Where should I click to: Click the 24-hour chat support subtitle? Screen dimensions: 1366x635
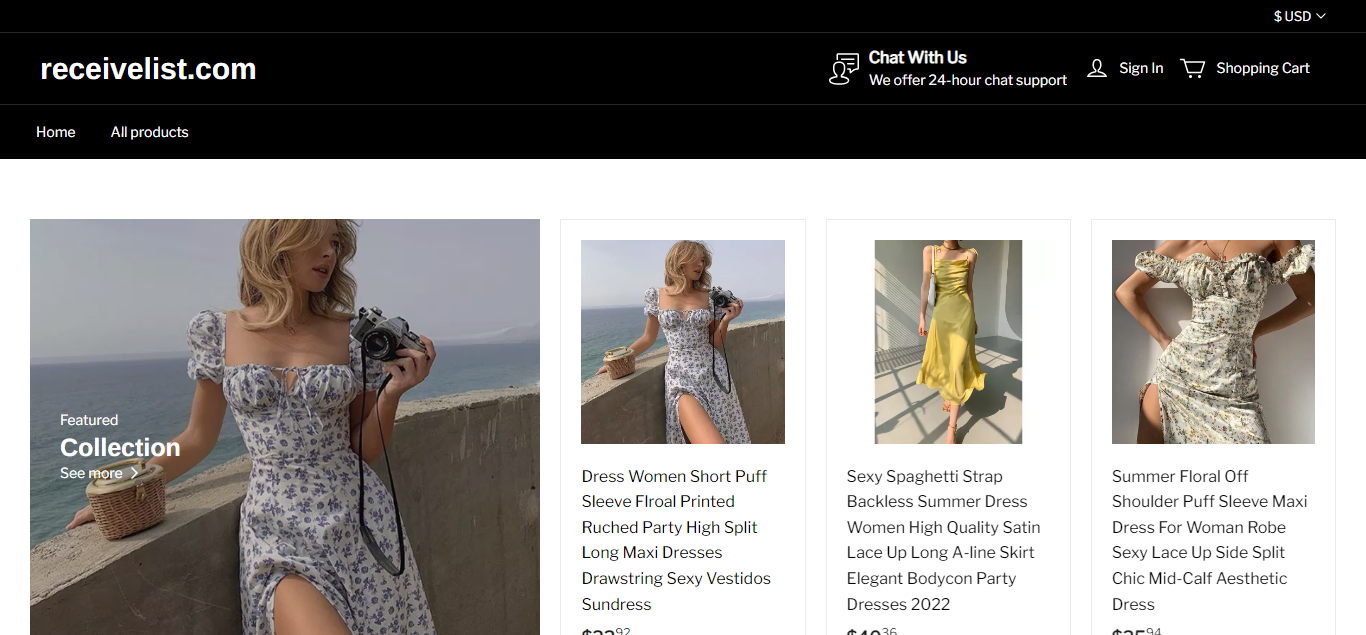coord(967,80)
